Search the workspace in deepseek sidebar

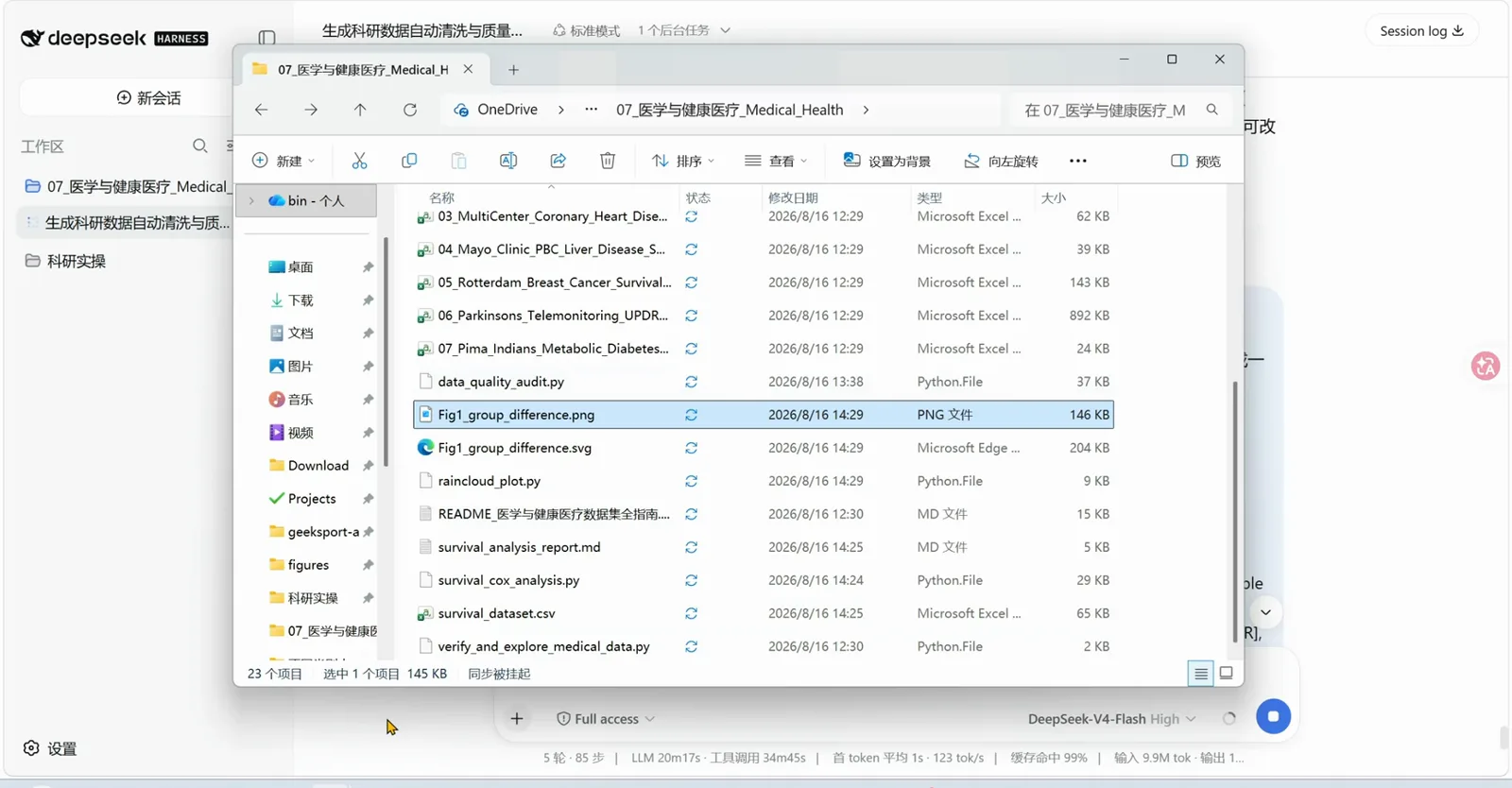200,146
